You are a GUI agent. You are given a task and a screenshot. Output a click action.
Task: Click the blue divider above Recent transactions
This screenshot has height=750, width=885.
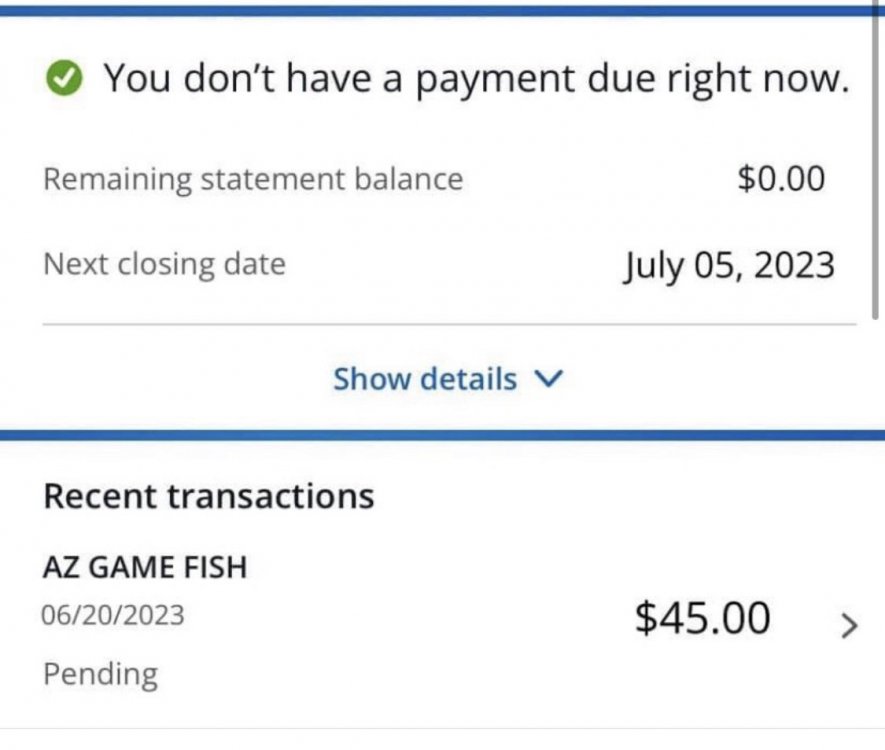point(442,435)
